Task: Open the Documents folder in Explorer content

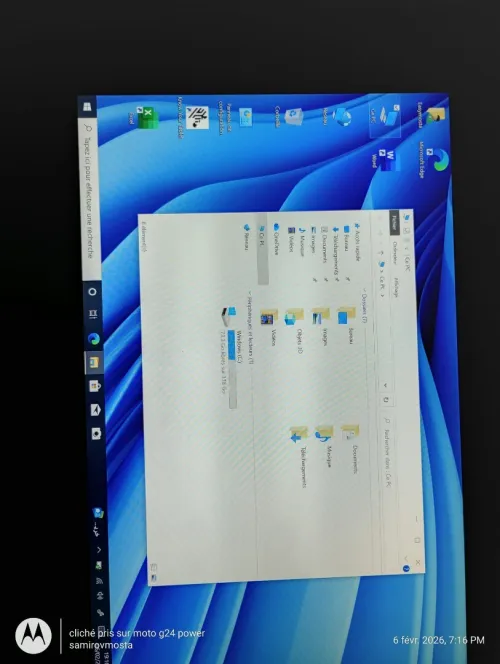Action: pos(351,448)
